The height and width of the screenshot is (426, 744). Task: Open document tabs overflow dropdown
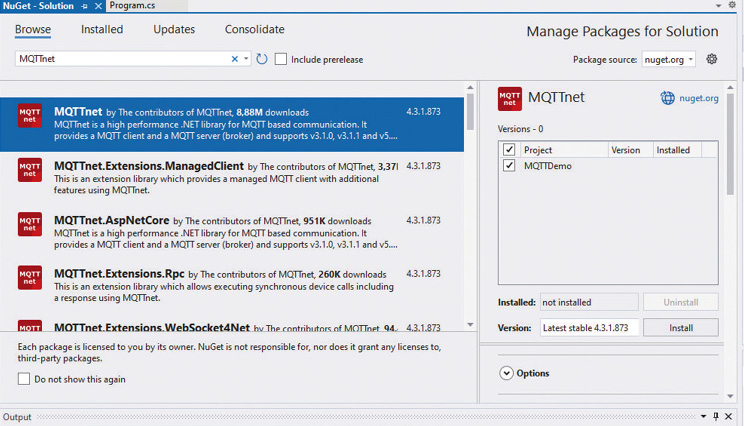pyautogui.click(x=718, y=6)
